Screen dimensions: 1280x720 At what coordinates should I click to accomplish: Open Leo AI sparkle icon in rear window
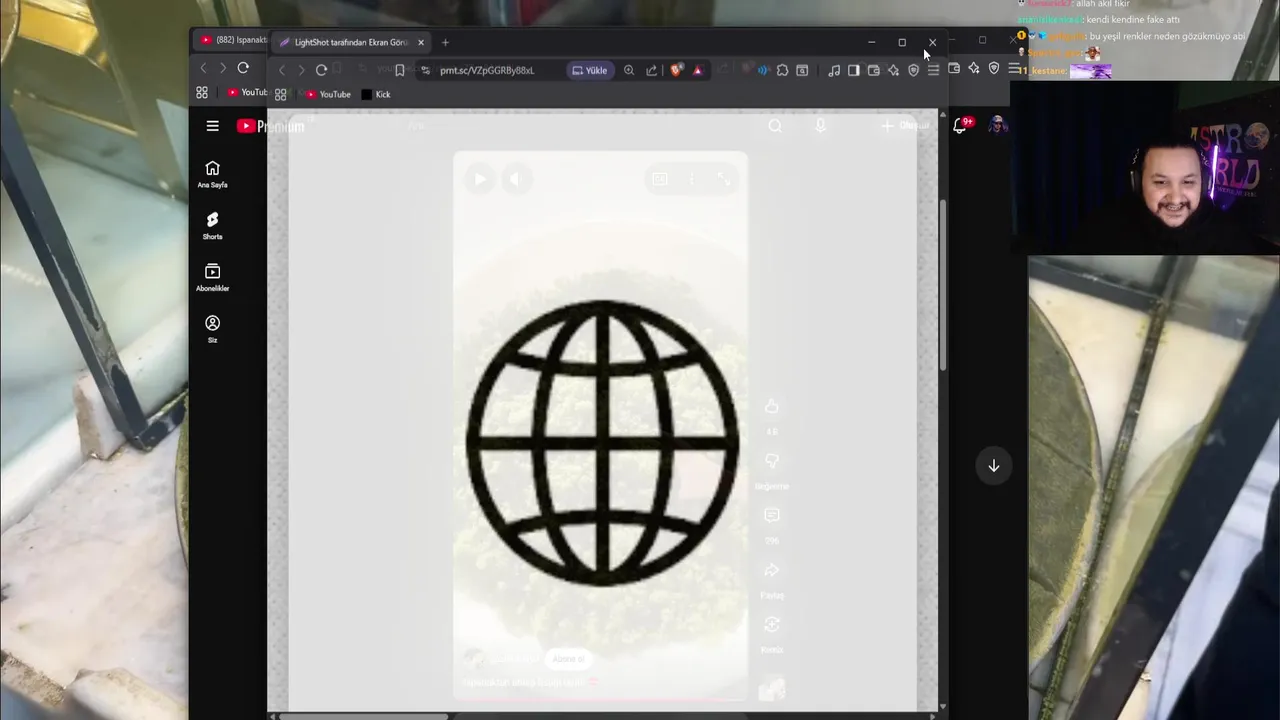pos(974,68)
